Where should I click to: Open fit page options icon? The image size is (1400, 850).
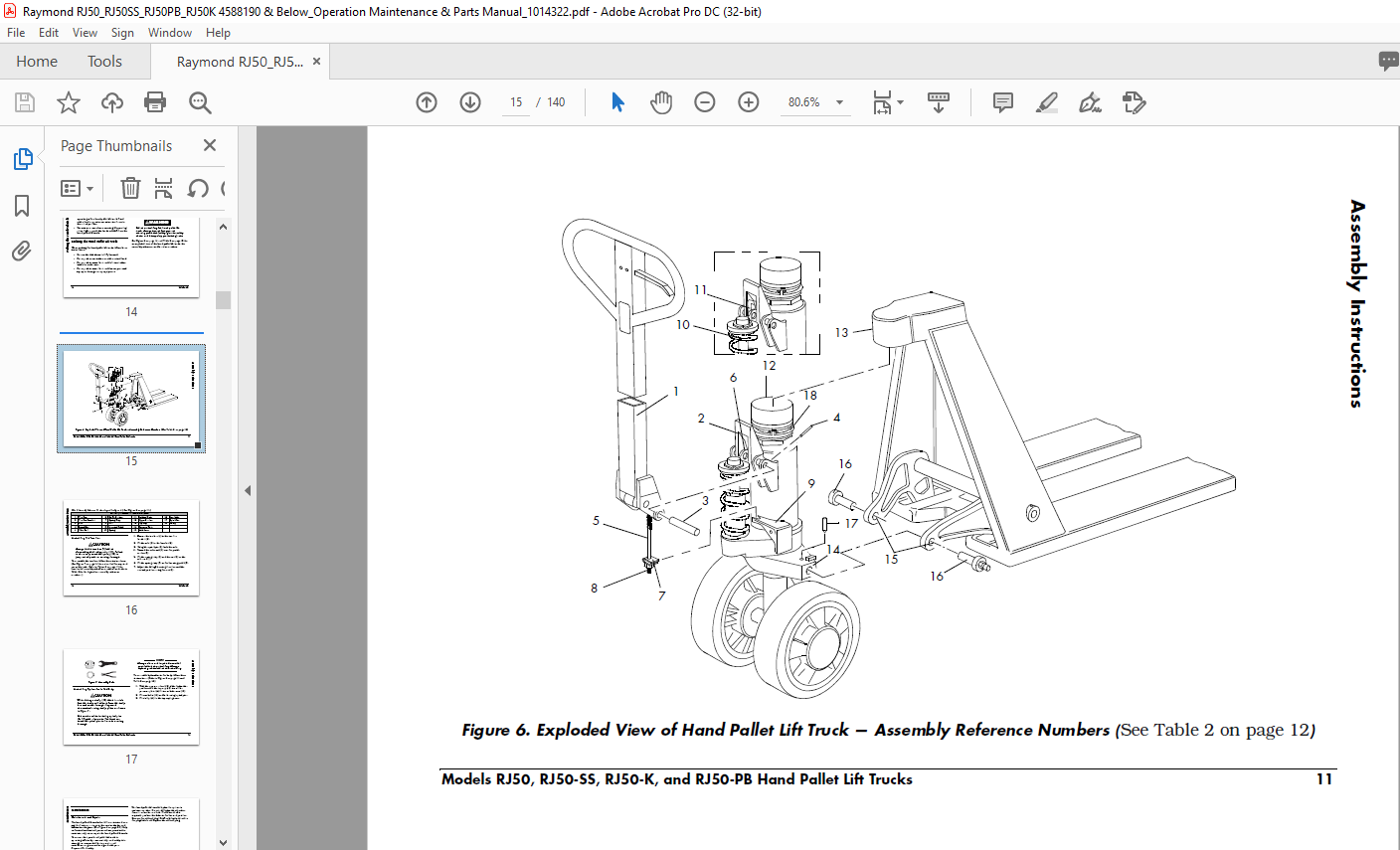pyautogui.click(x=887, y=102)
